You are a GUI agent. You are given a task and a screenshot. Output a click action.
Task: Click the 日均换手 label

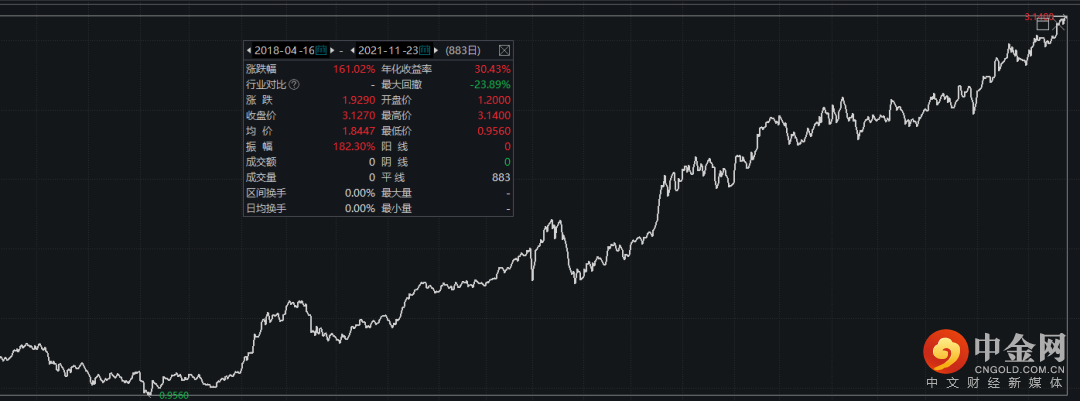pos(267,208)
